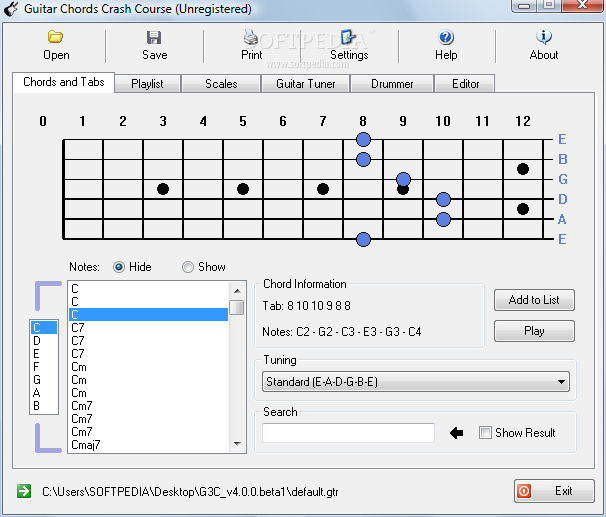This screenshot has height=517, width=606.
Task: Click blue dot on high E string fret 8
Action: (x=363, y=139)
